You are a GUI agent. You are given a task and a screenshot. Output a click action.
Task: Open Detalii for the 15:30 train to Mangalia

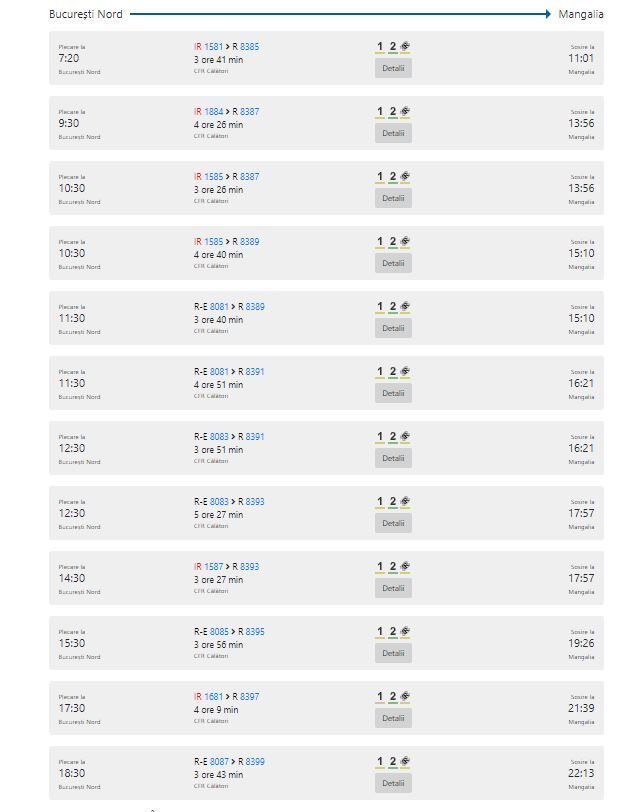pyautogui.click(x=393, y=653)
